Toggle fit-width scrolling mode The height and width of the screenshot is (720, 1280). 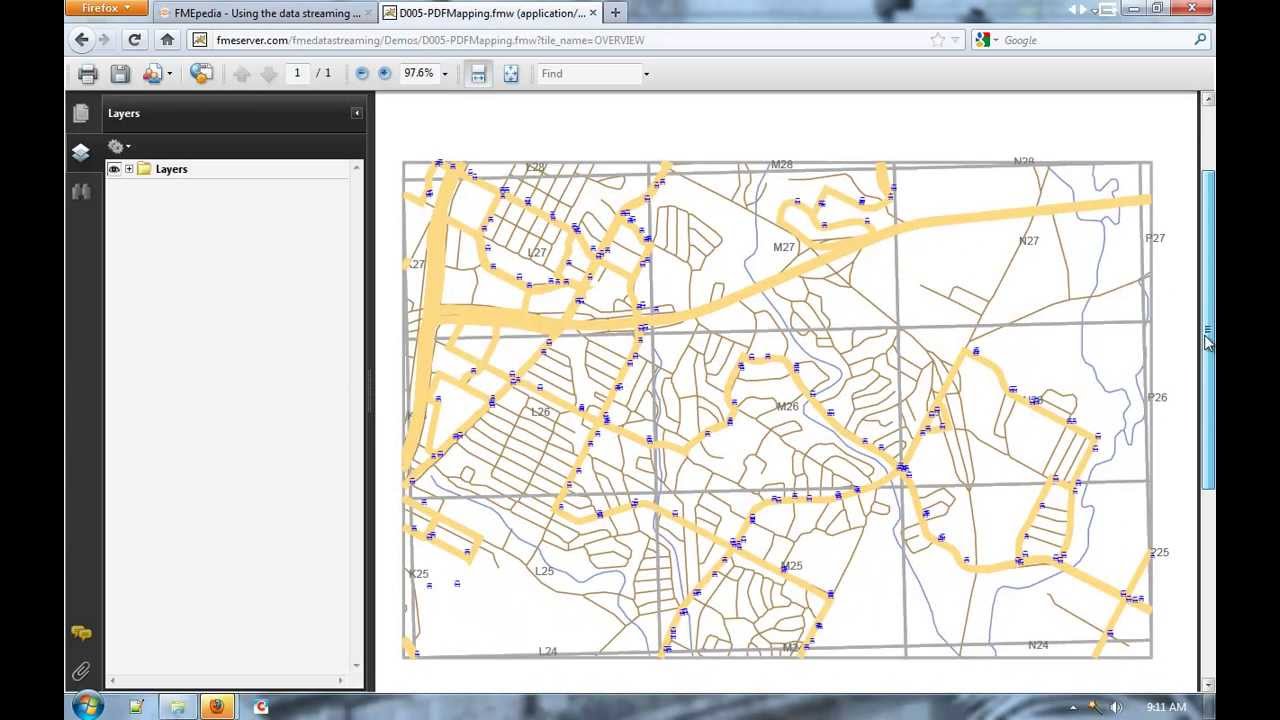tap(479, 74)
